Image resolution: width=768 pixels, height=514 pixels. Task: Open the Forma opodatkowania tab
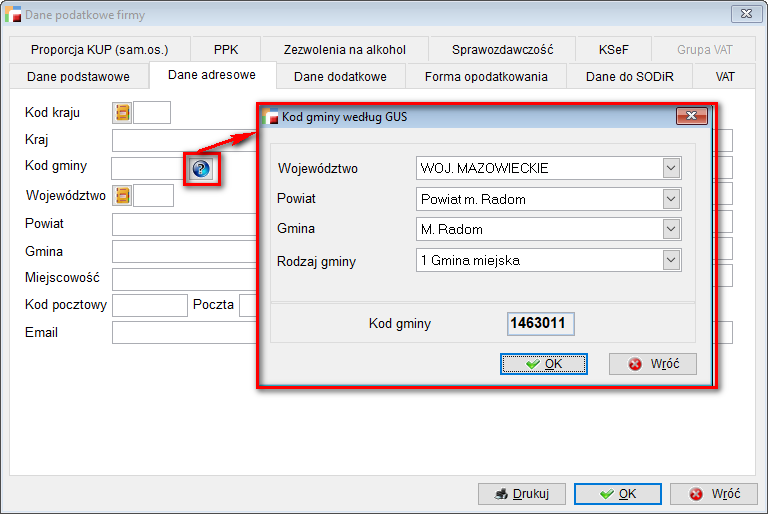pyautogui.click(x=486, y=76)
